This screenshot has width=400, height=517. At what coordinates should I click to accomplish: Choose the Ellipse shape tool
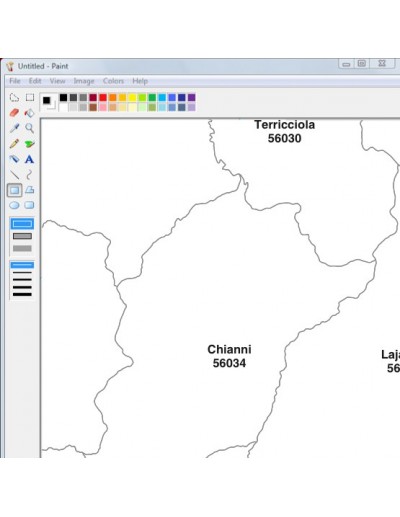(14, 205)
